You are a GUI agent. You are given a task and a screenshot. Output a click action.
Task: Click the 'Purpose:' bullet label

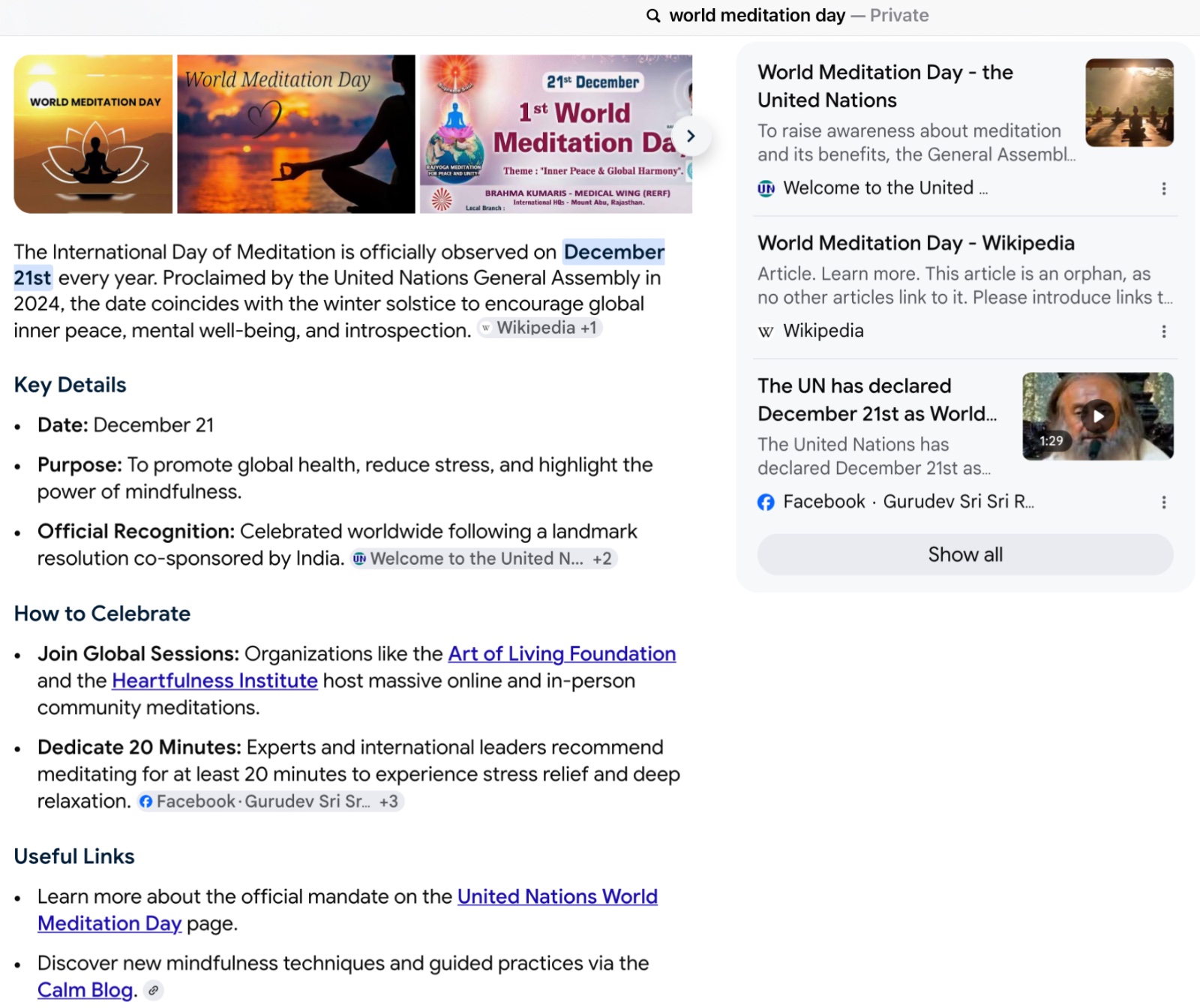point(79,465)
